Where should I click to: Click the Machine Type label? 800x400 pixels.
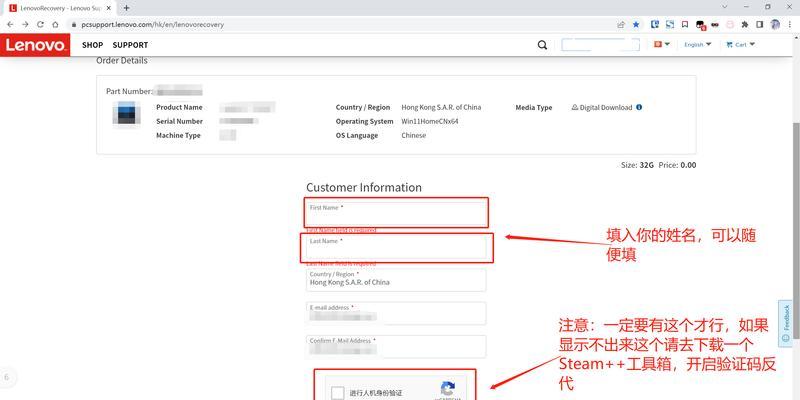pos(179,136)
